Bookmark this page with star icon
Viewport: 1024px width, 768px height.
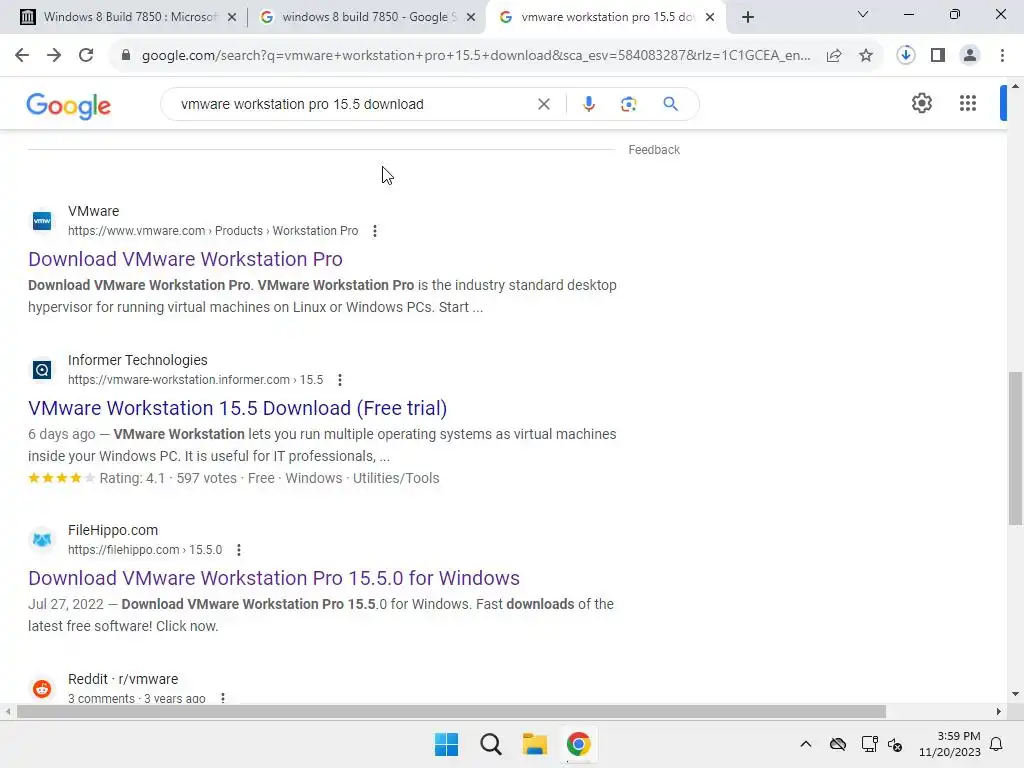point(866,56)
